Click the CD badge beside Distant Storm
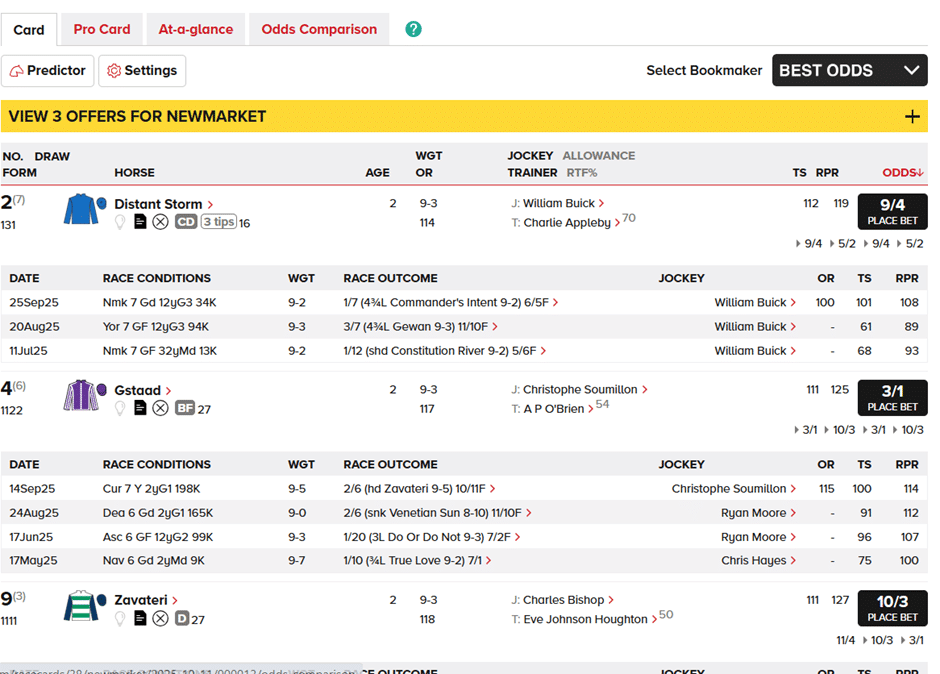940x674 pixels. 186,222
